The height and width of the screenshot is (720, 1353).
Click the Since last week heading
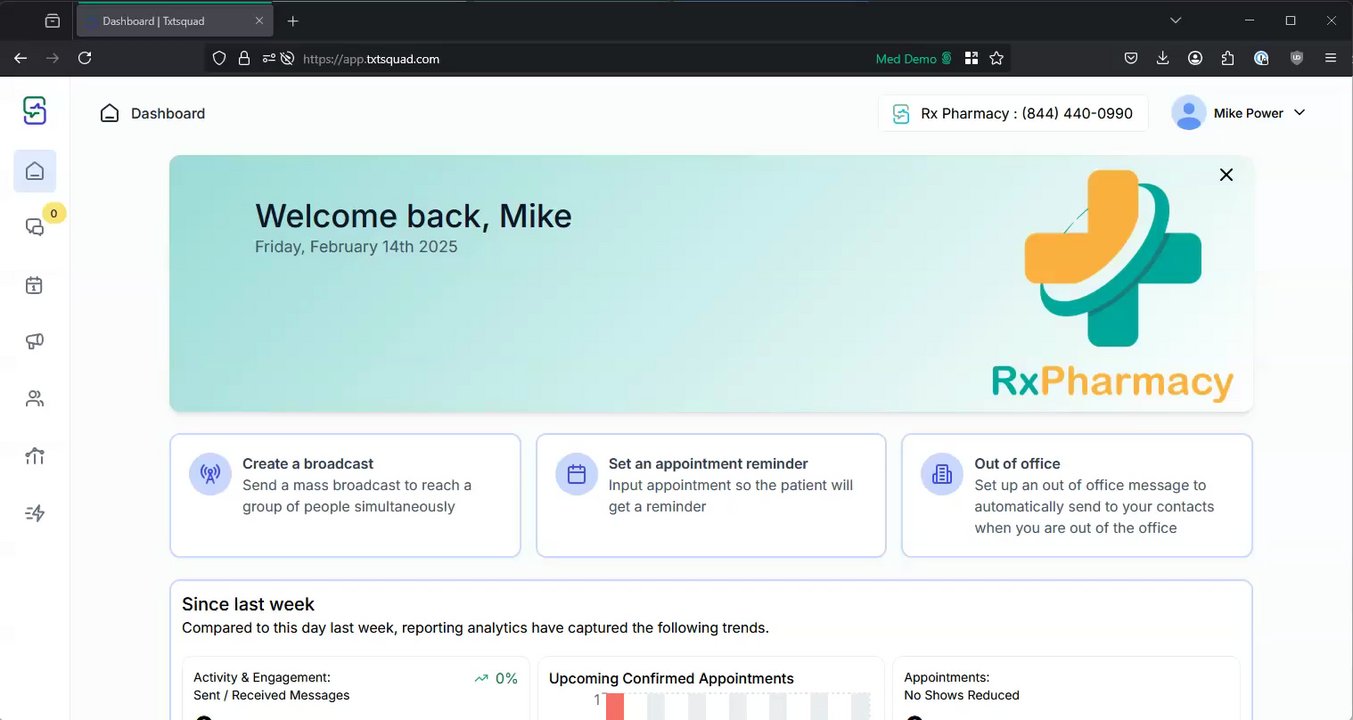click(248, 604)
